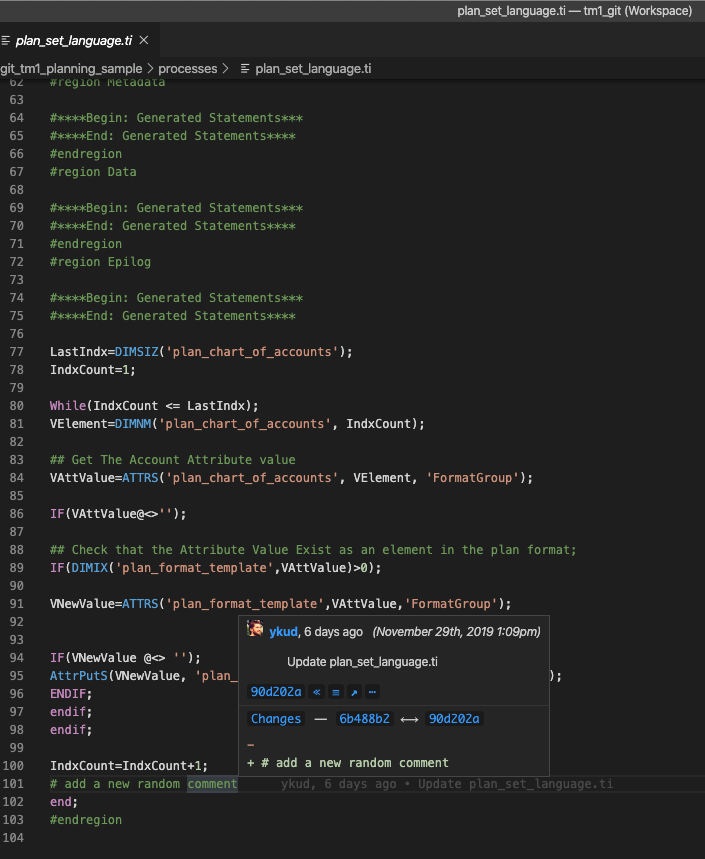Click the 'AttrPutS(VNewValue' statement on line 95
This screenshot has width=705, height=859.
(x=144, y=676)
